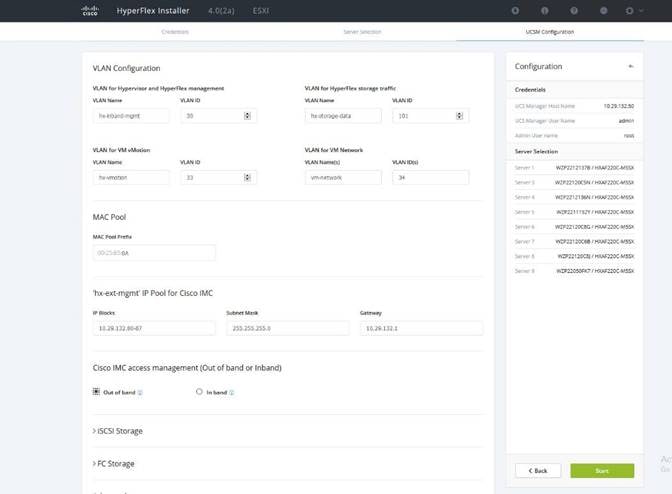This screenshot has height=494, width=672.
Task: Adjust the hx-vmotion VLAN ID stepper
Action: [247, 178]
